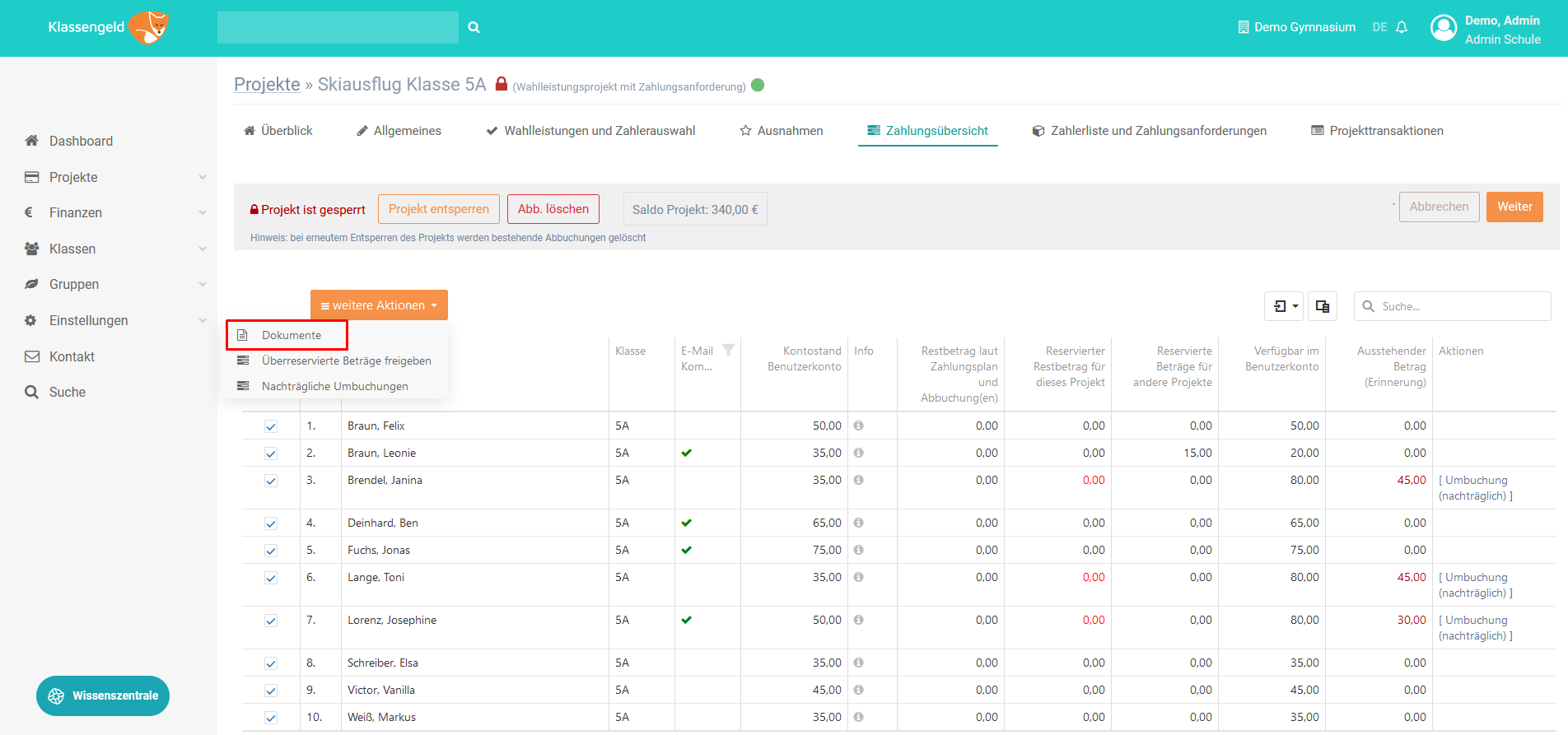Click info icon for Braun, Felix
Screen dimensions: 1568x735
click(858, 426)
